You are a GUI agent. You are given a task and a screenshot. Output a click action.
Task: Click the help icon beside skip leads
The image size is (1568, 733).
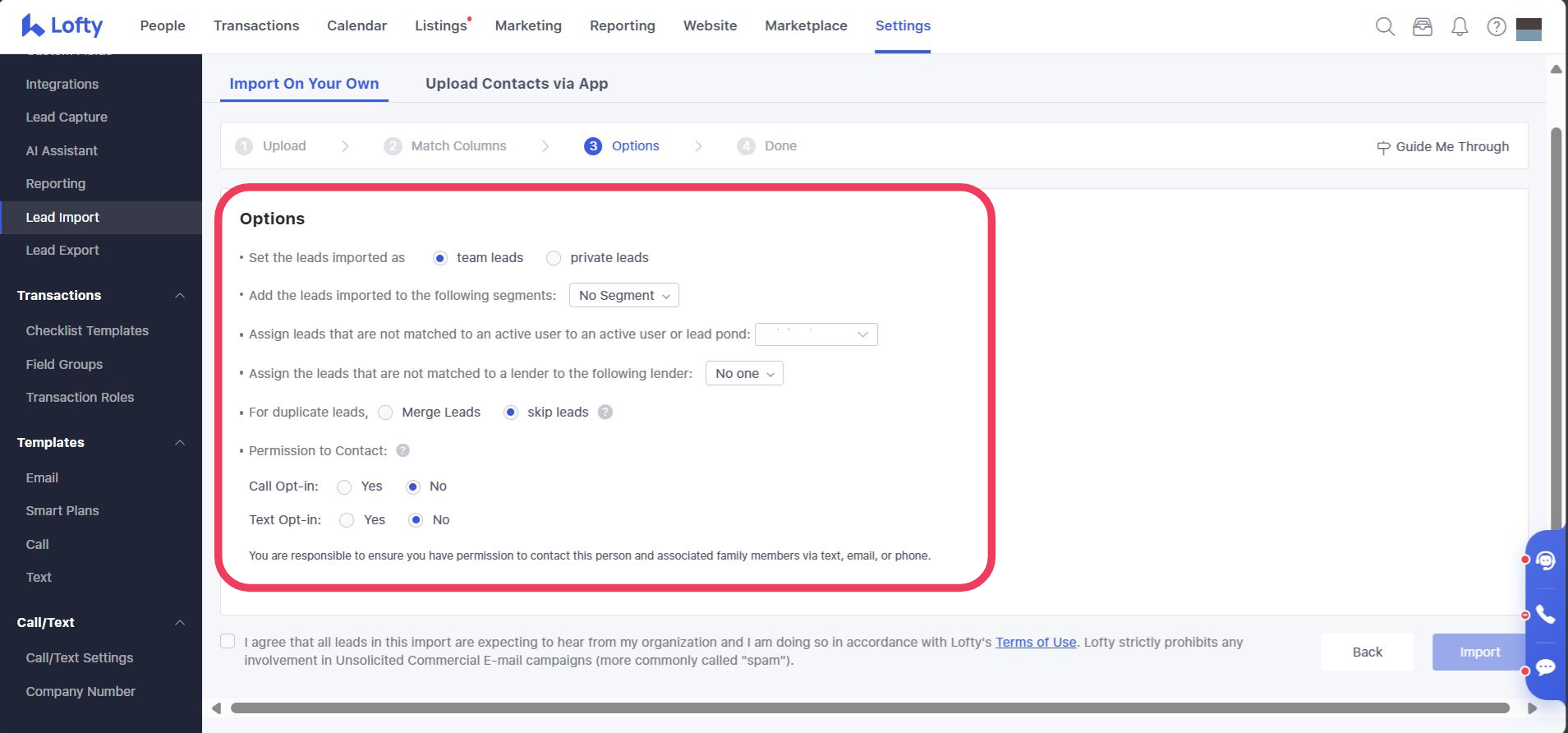tap(605, 413)
